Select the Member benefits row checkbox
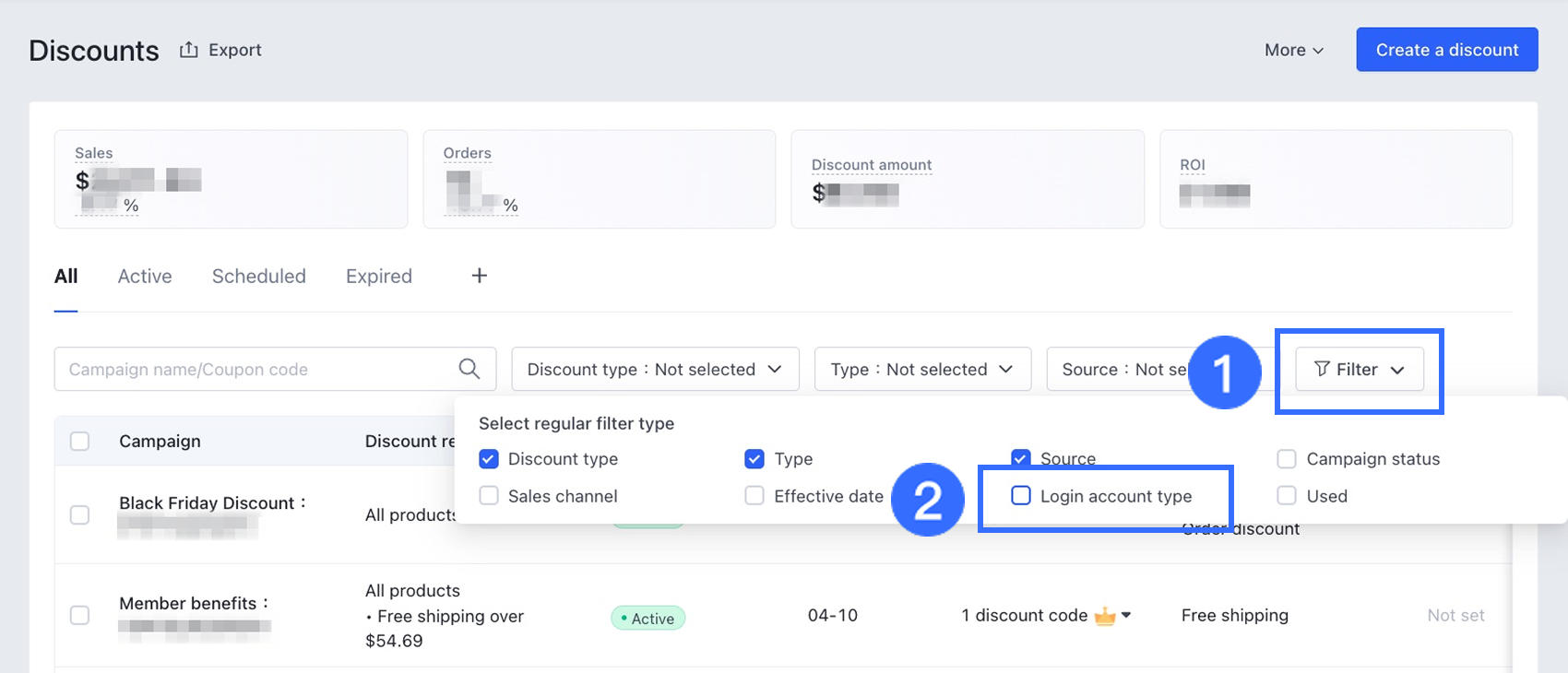Image resolution: width=1568 pixels, height=673 pixels. (80, 615)
